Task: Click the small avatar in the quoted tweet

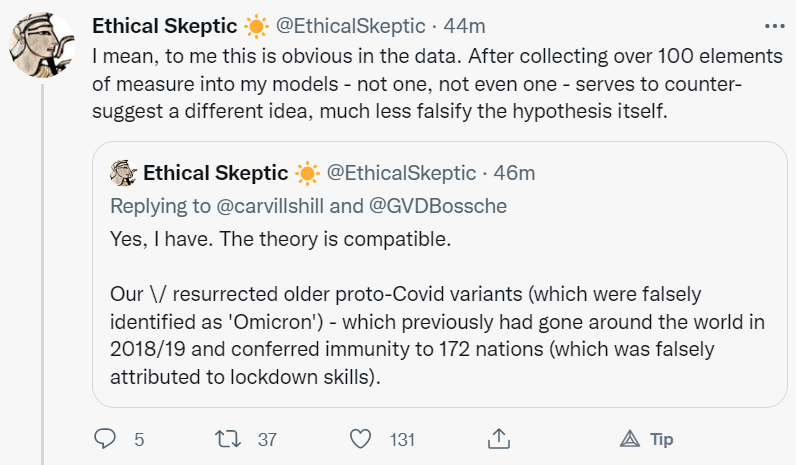Action: point(123,173)
